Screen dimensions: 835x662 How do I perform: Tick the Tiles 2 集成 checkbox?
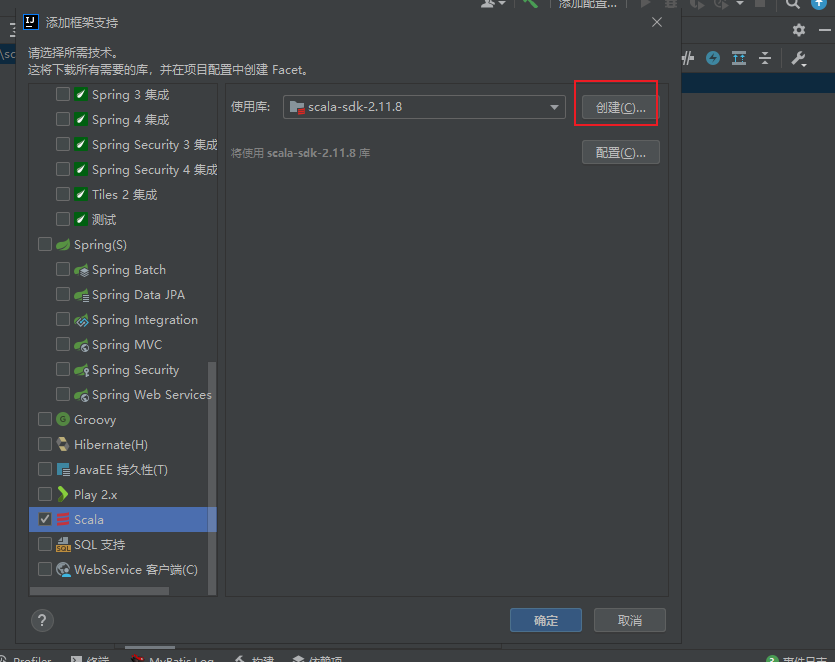(x=63, y=194)
